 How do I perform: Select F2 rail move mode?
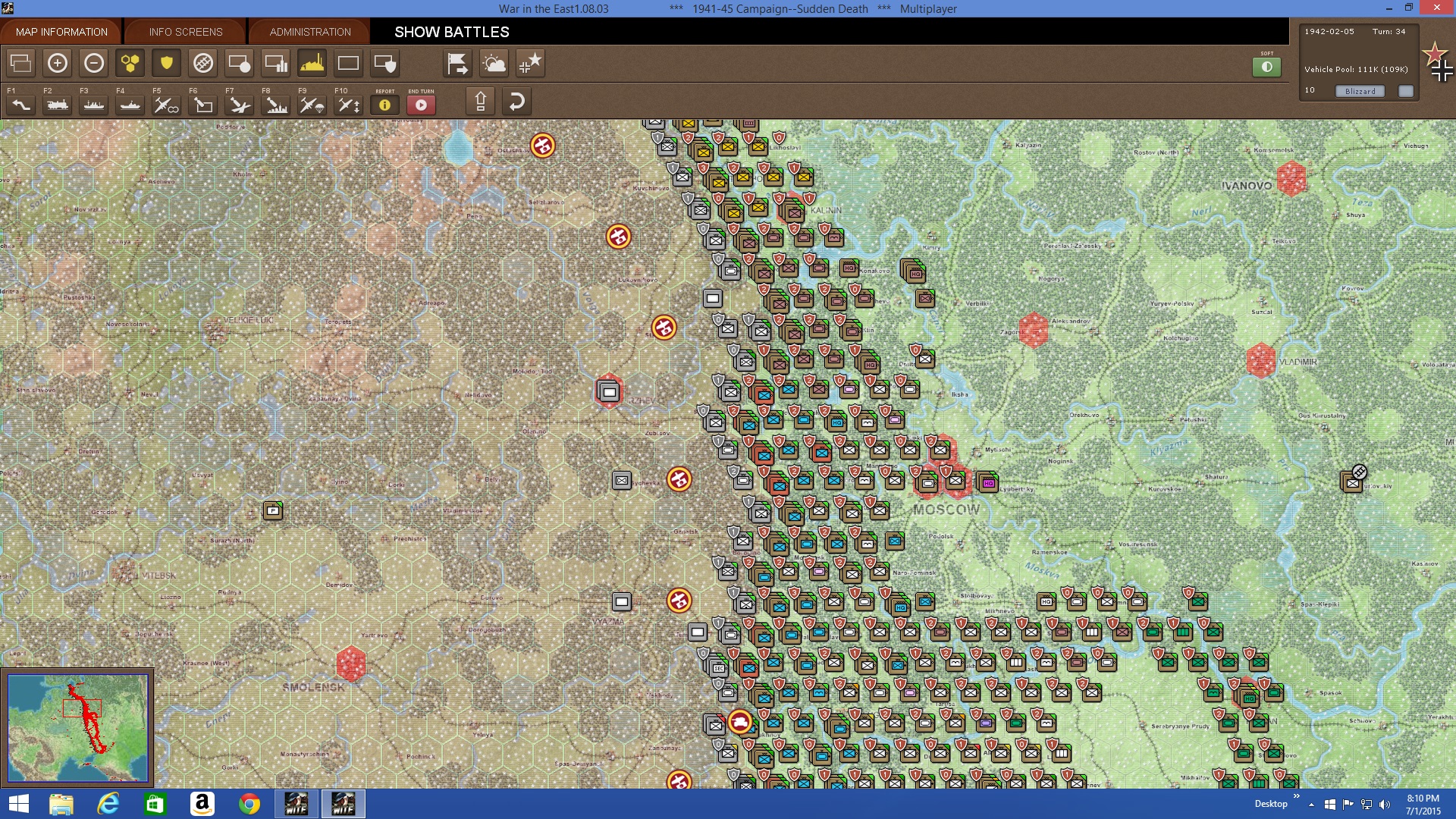pyautogui.click(x=58, y=105)
